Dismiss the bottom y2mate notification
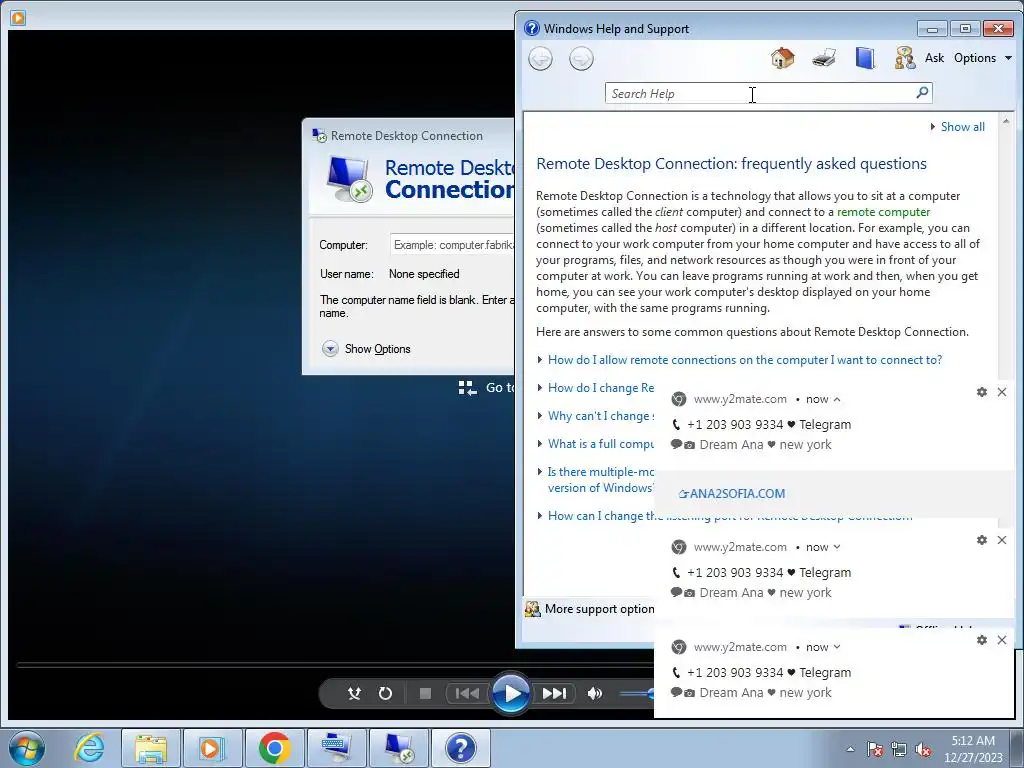Viewport: 1024px width, 768px height. (x=1002, y=640)
